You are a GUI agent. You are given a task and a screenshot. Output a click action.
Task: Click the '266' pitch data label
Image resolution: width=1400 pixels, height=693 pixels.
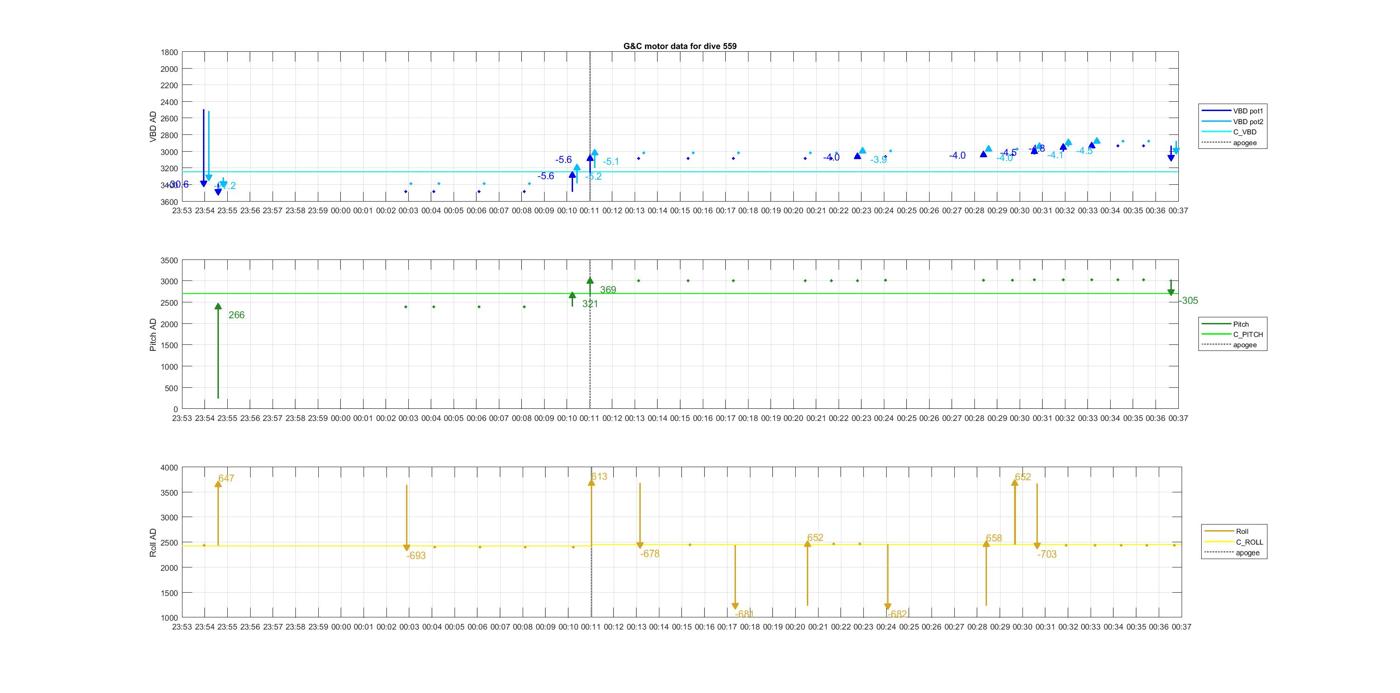pos(236,315)
